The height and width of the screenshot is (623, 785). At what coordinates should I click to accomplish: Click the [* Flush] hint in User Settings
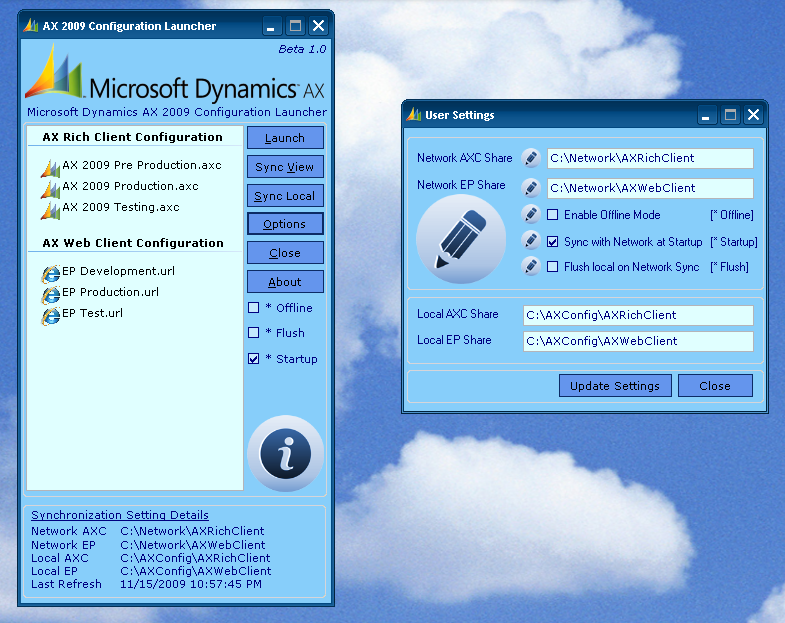(x=729, y=267)
